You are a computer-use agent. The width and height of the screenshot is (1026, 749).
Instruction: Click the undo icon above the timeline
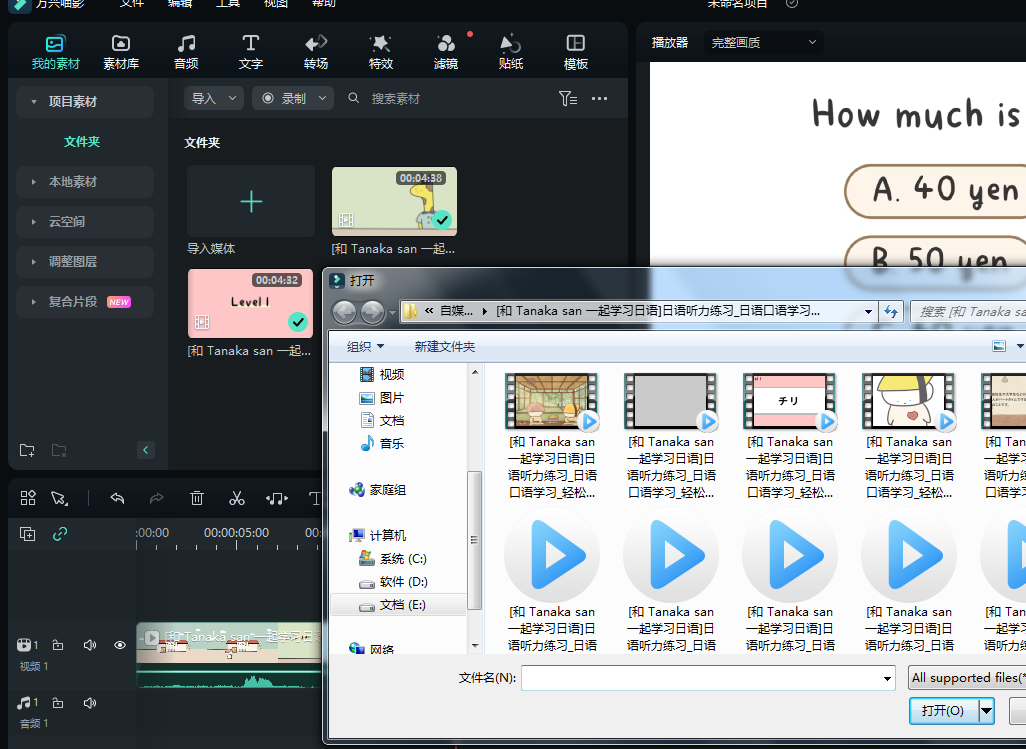pos(117,497)
